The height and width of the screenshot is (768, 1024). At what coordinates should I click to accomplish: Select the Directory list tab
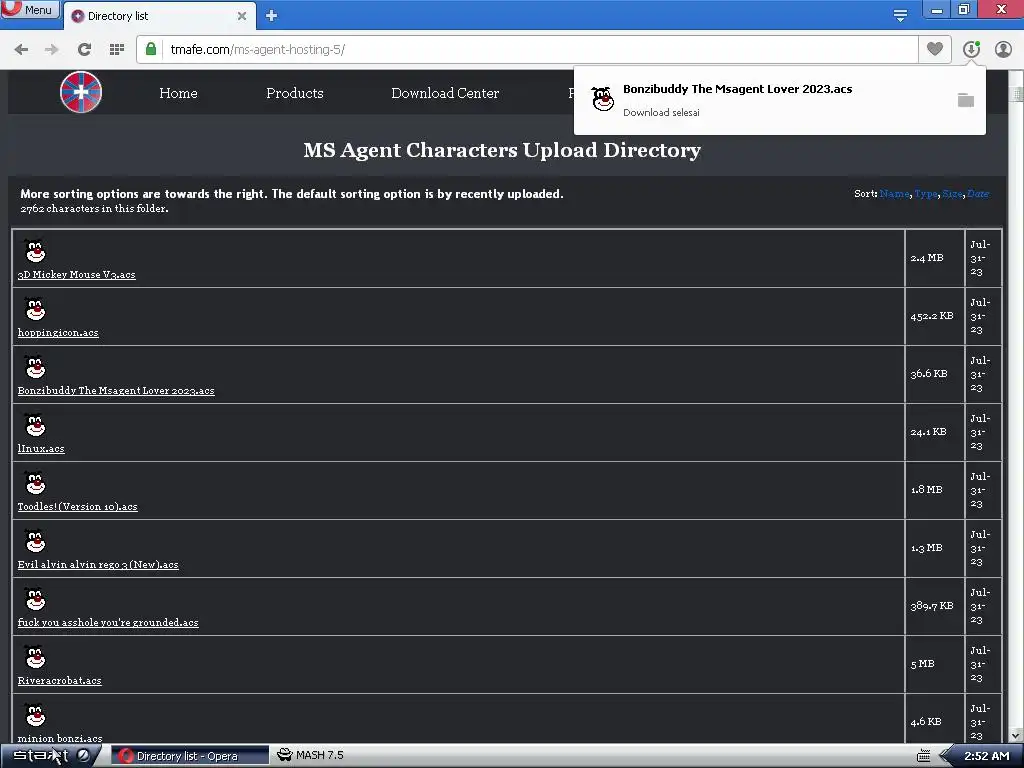pyautogui.click(x=159, y=16)
